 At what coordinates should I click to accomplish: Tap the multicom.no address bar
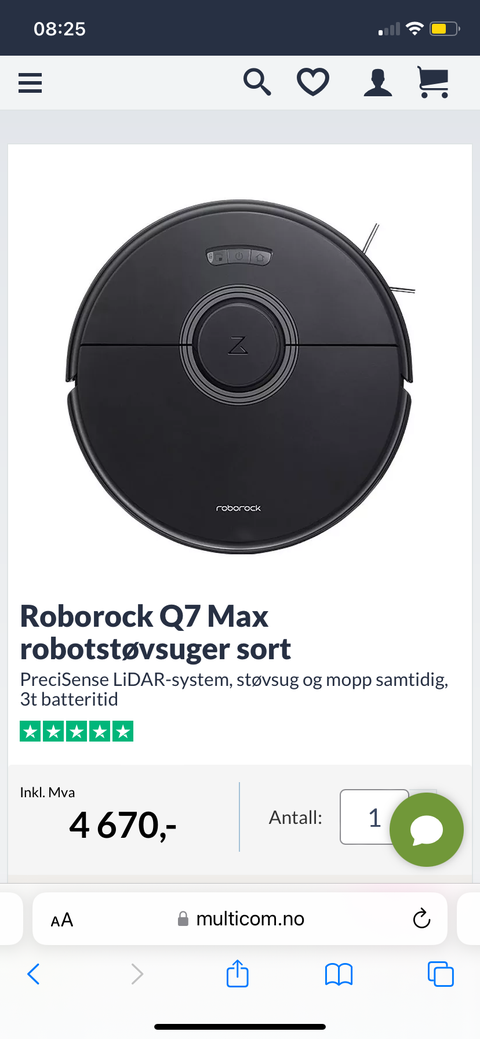pyautogui.click(x=240, y=918)
